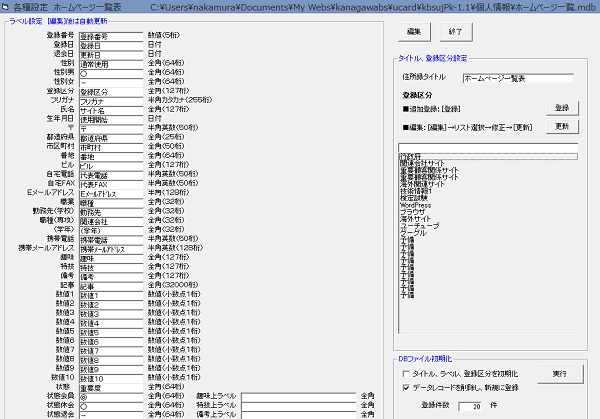The height and width of the screenshot is (419, 600).
Task: Click the category edit box above list
Action: click(x=488, y=148)
